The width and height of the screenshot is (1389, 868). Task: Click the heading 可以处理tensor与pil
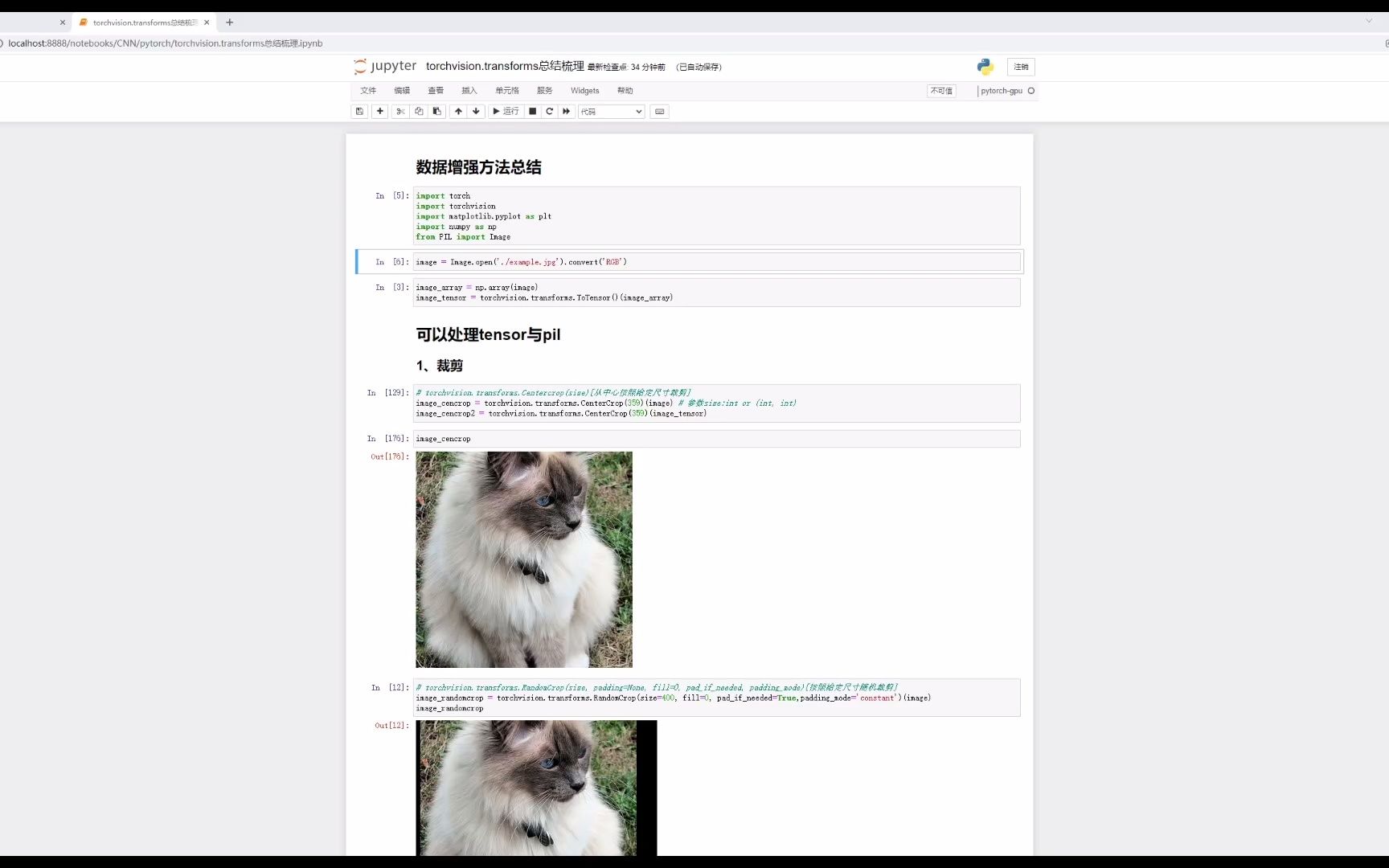(x=488, y=334)
